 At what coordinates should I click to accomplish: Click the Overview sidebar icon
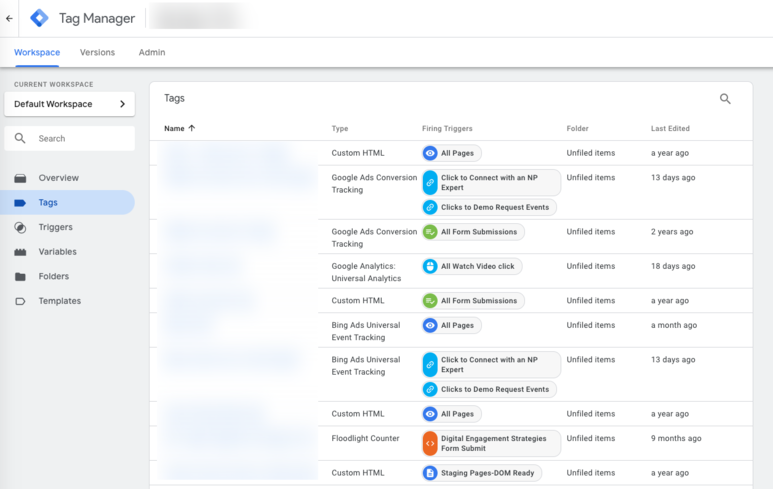tap(20, 178)
